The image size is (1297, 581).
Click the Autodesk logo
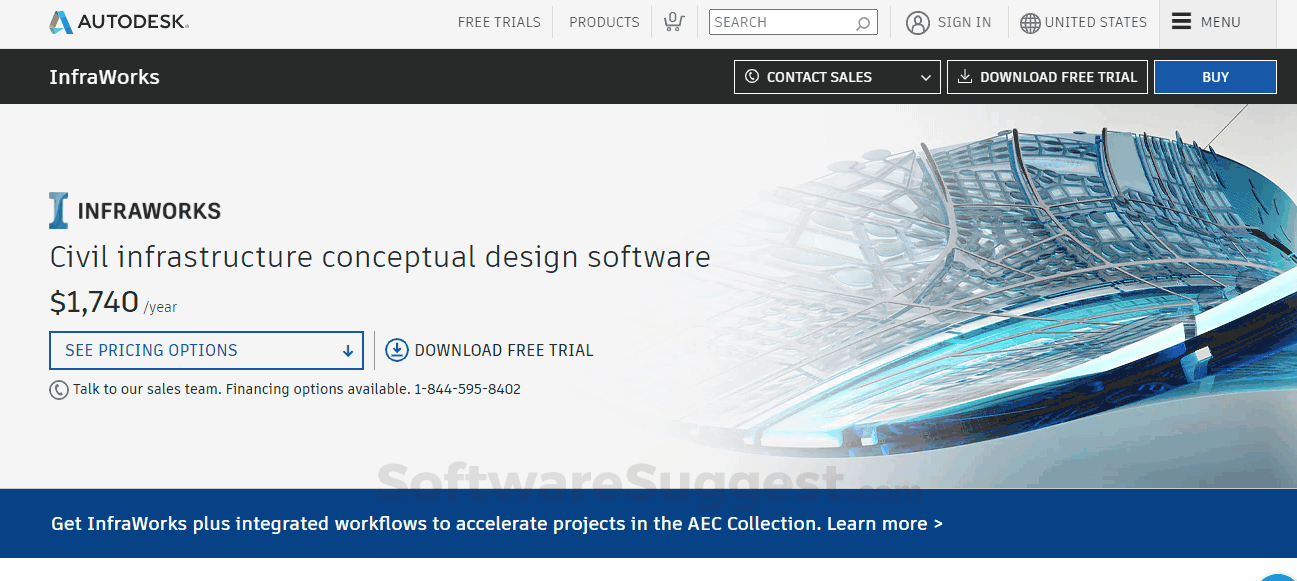[62, 20]
